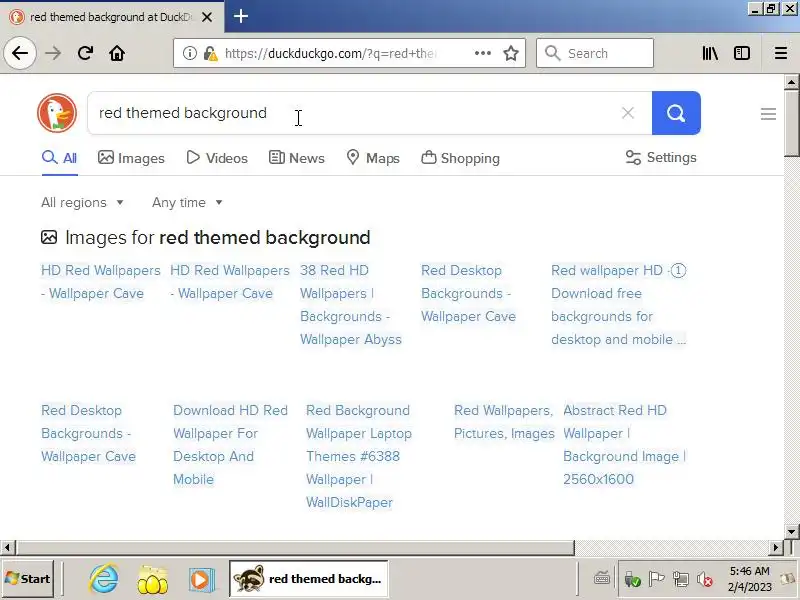Switch to the News tab
This screenshot has width=800, height=600.
point(296,158)
